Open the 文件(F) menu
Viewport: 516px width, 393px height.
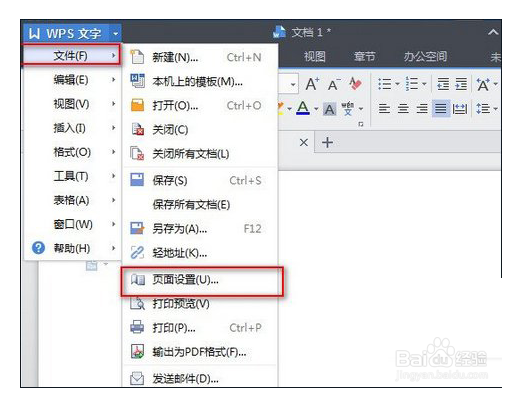[71, 55]
